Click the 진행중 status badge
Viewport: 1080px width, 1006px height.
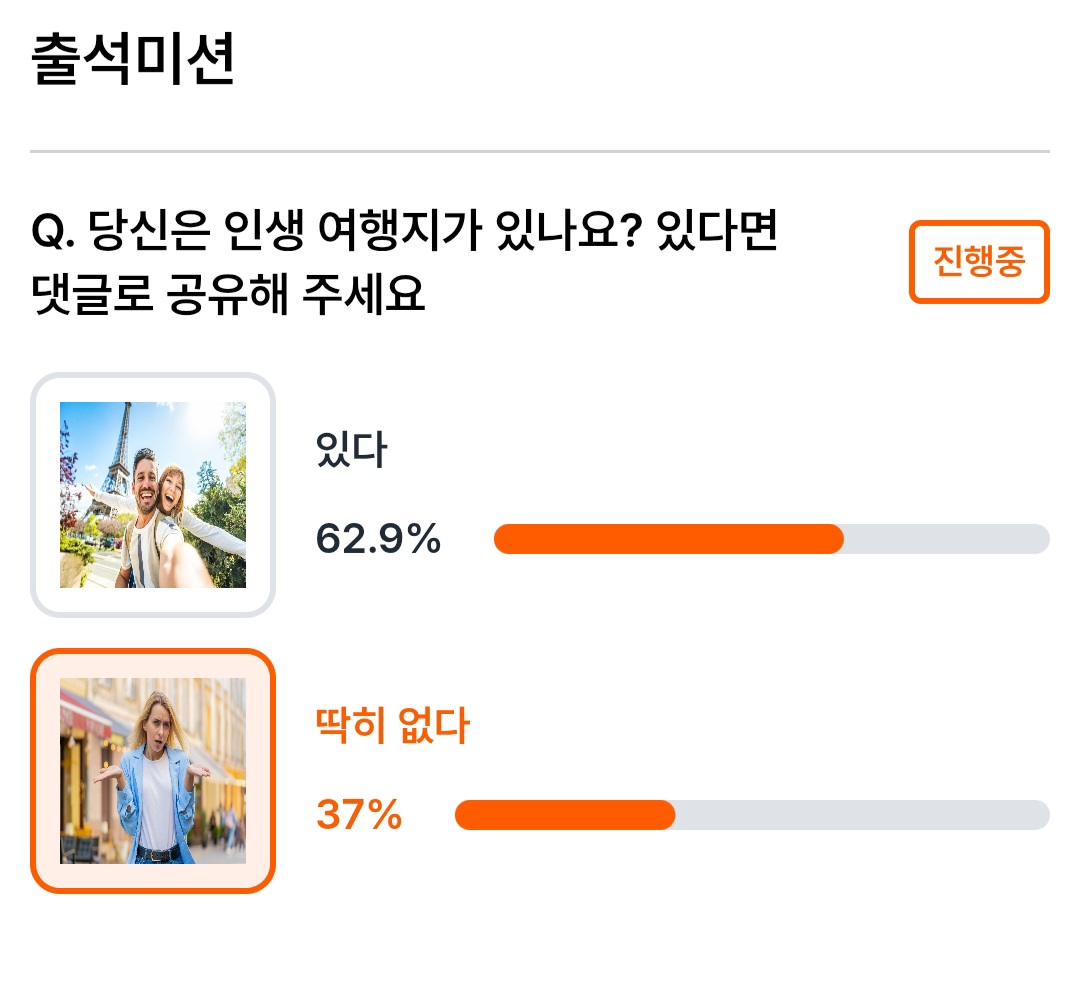(x=979, y=262)
